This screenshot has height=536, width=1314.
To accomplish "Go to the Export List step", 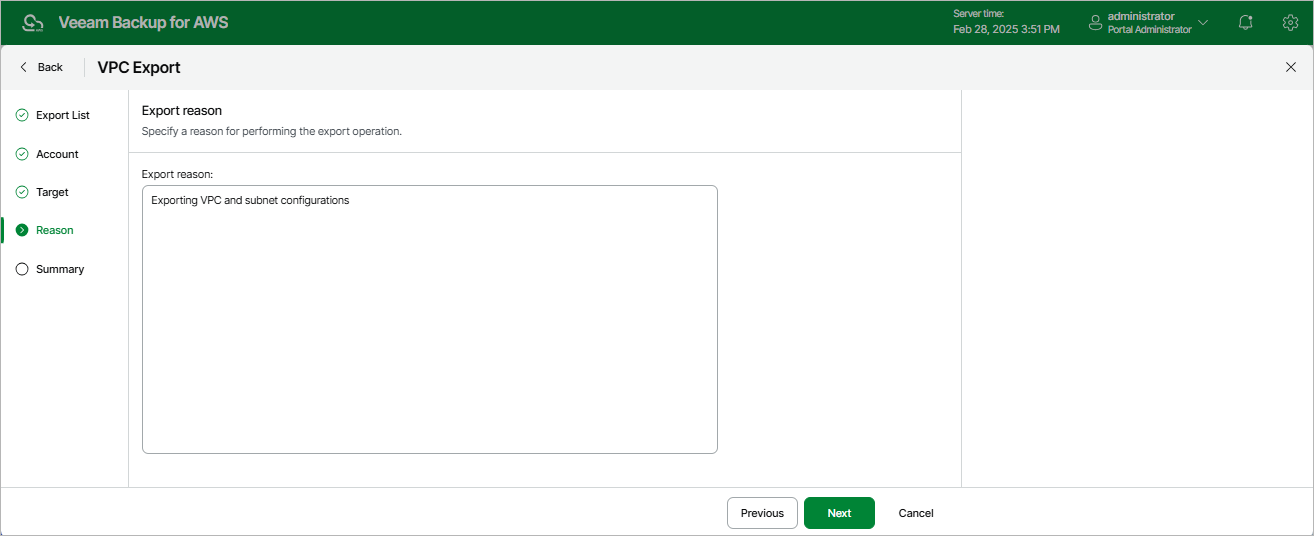I will pyautogui.click(x=64, y=115).
